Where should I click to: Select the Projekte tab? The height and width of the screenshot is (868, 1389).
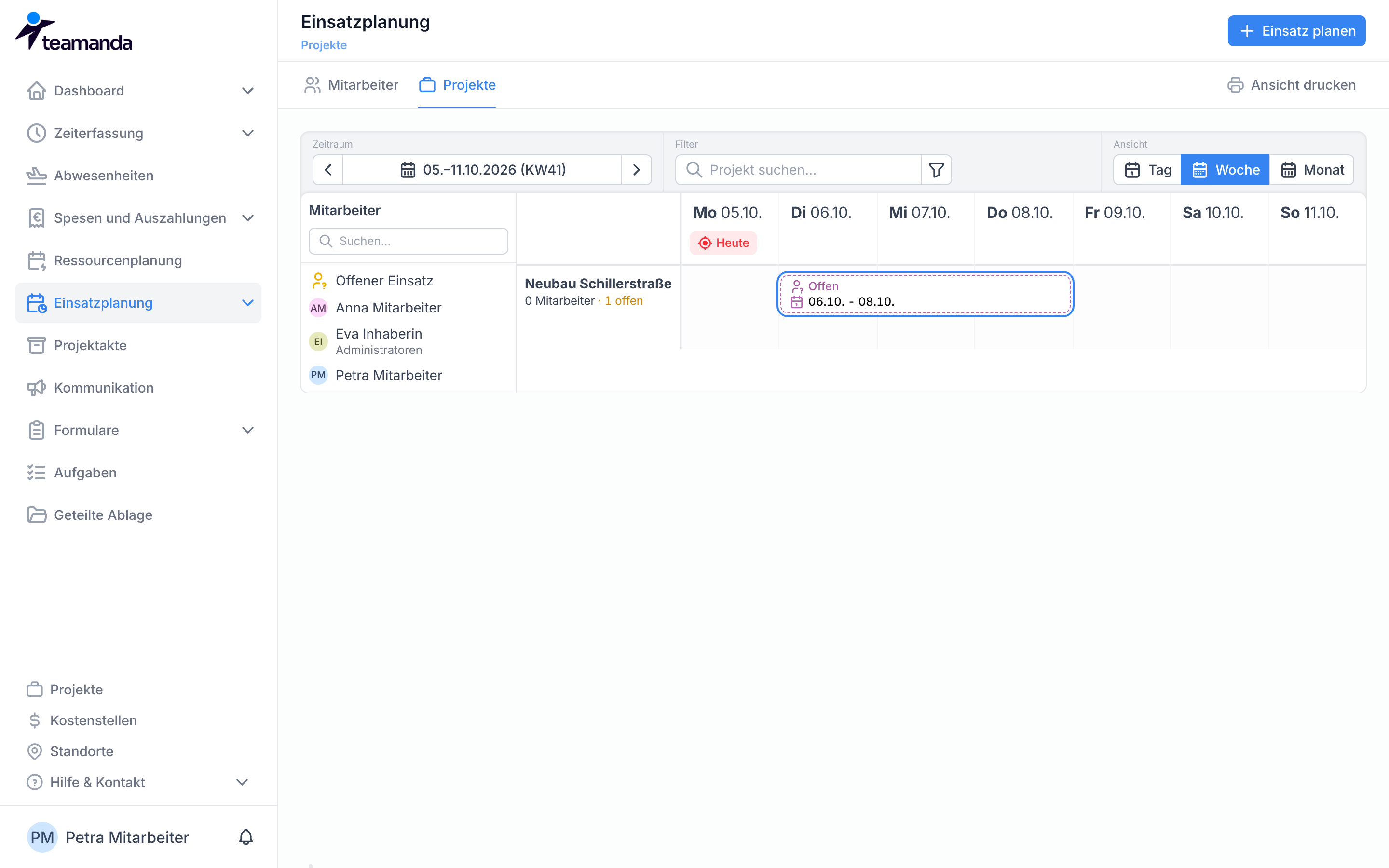457,85
